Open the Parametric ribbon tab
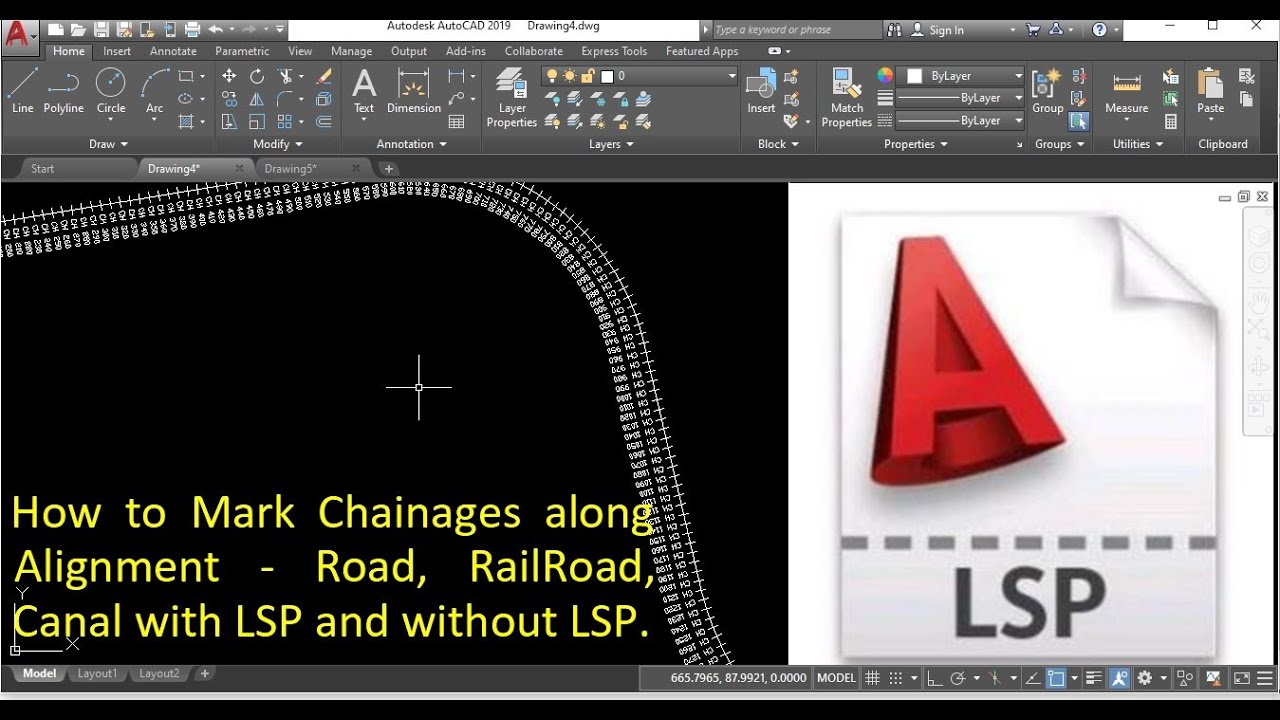1280x720 pixels. tap(242, 51)
